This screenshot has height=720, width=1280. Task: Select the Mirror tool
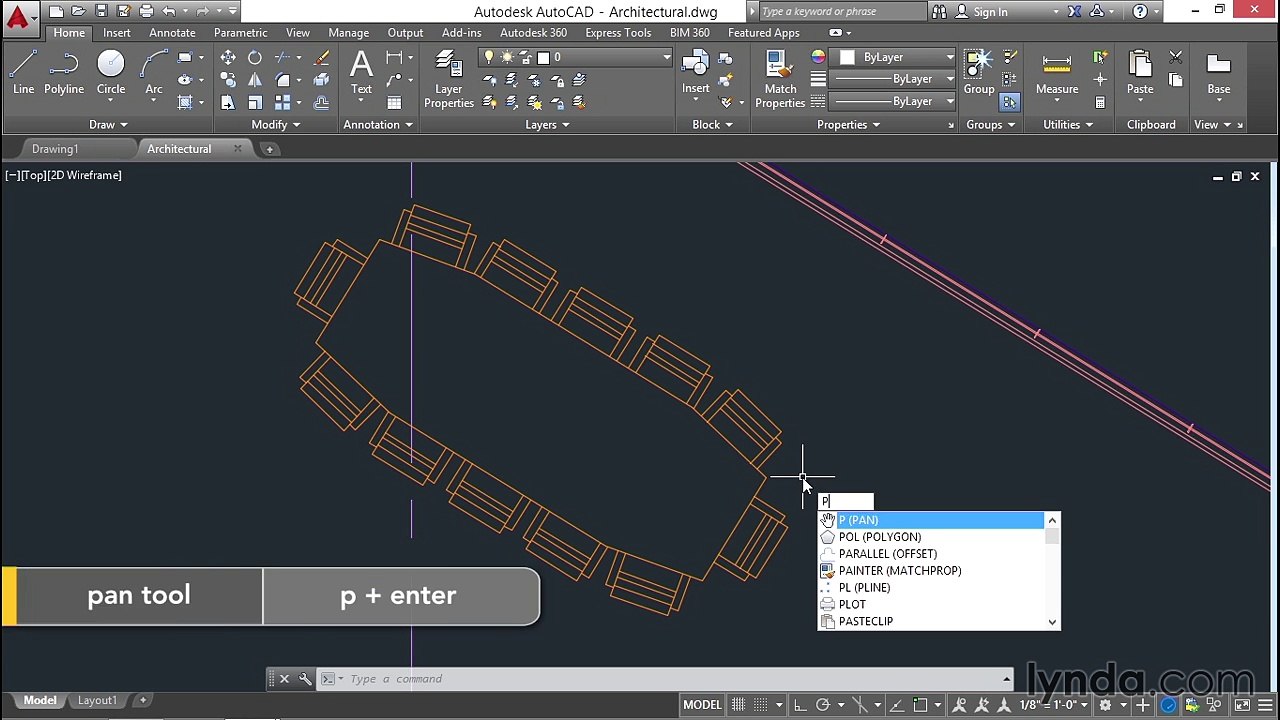tap(255, 80)
